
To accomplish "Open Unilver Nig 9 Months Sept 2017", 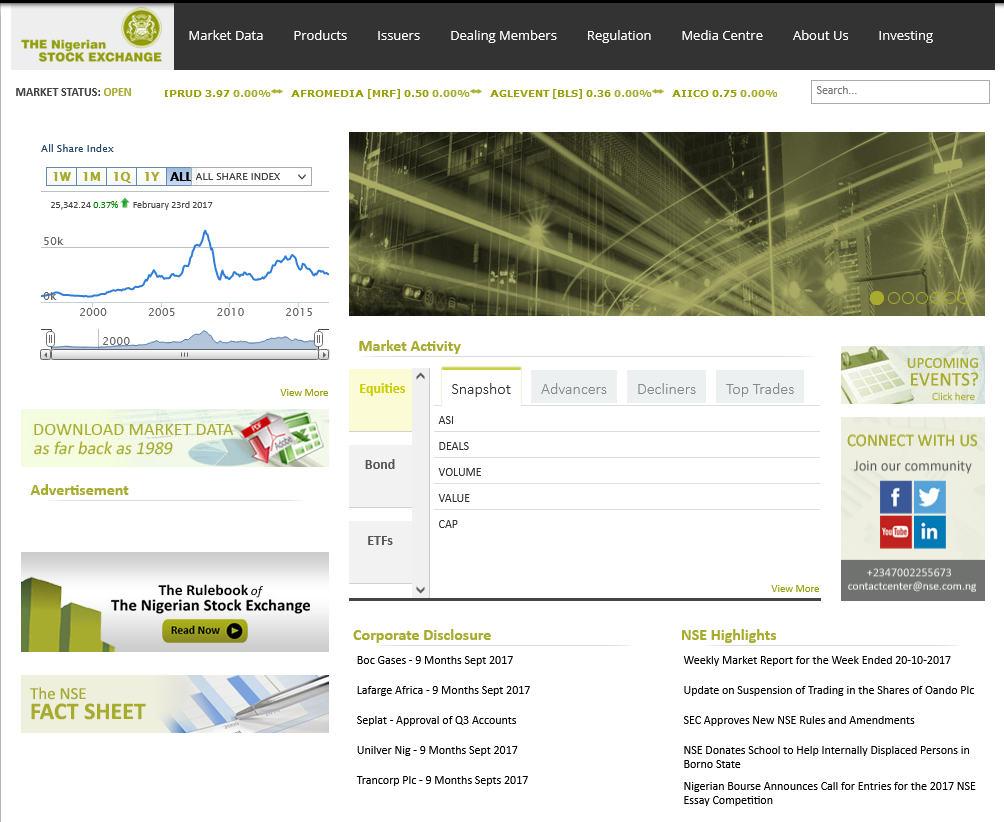I will click(437, 750).
